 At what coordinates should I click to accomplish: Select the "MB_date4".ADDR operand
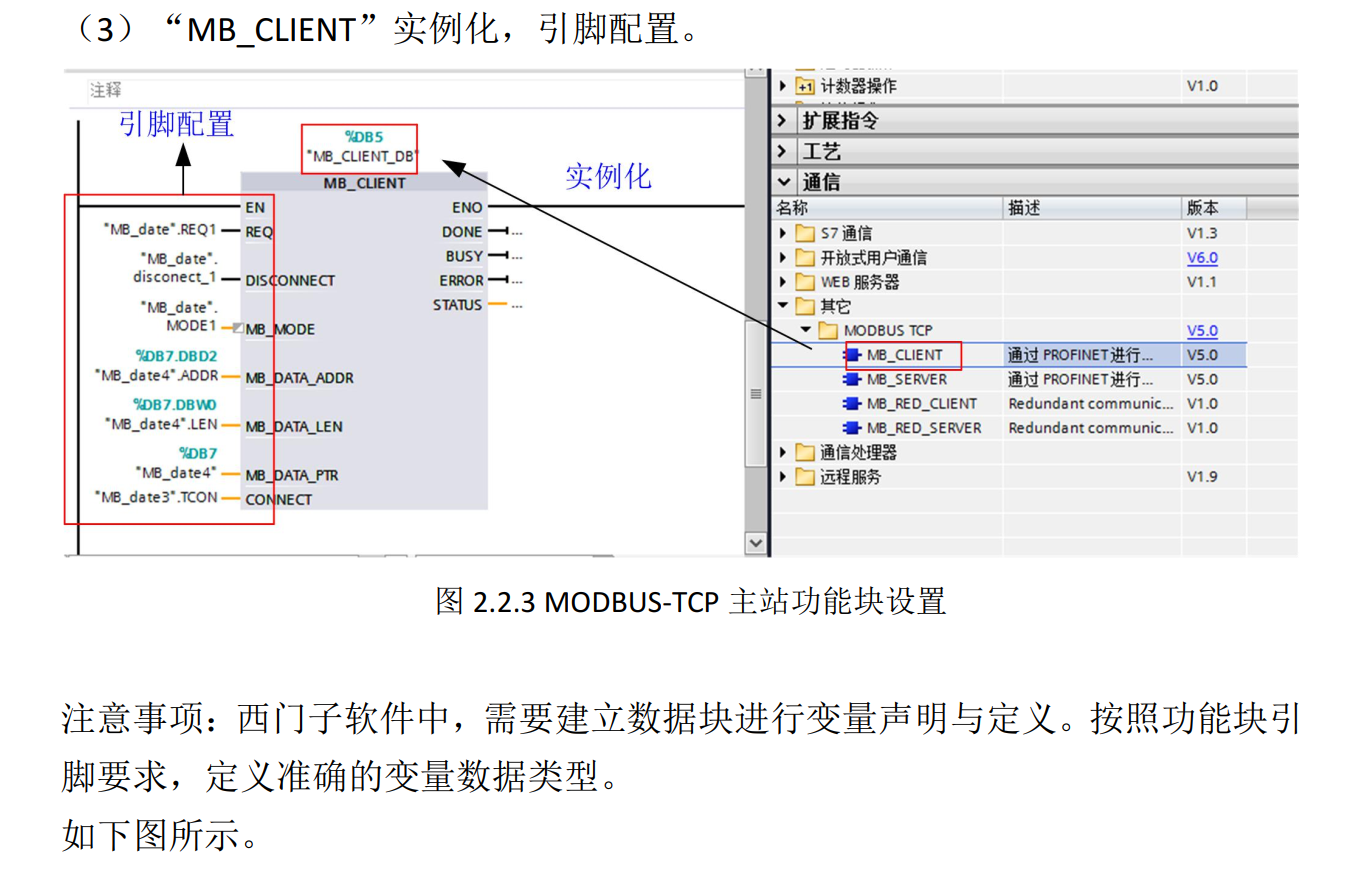(x=156, y=376)
